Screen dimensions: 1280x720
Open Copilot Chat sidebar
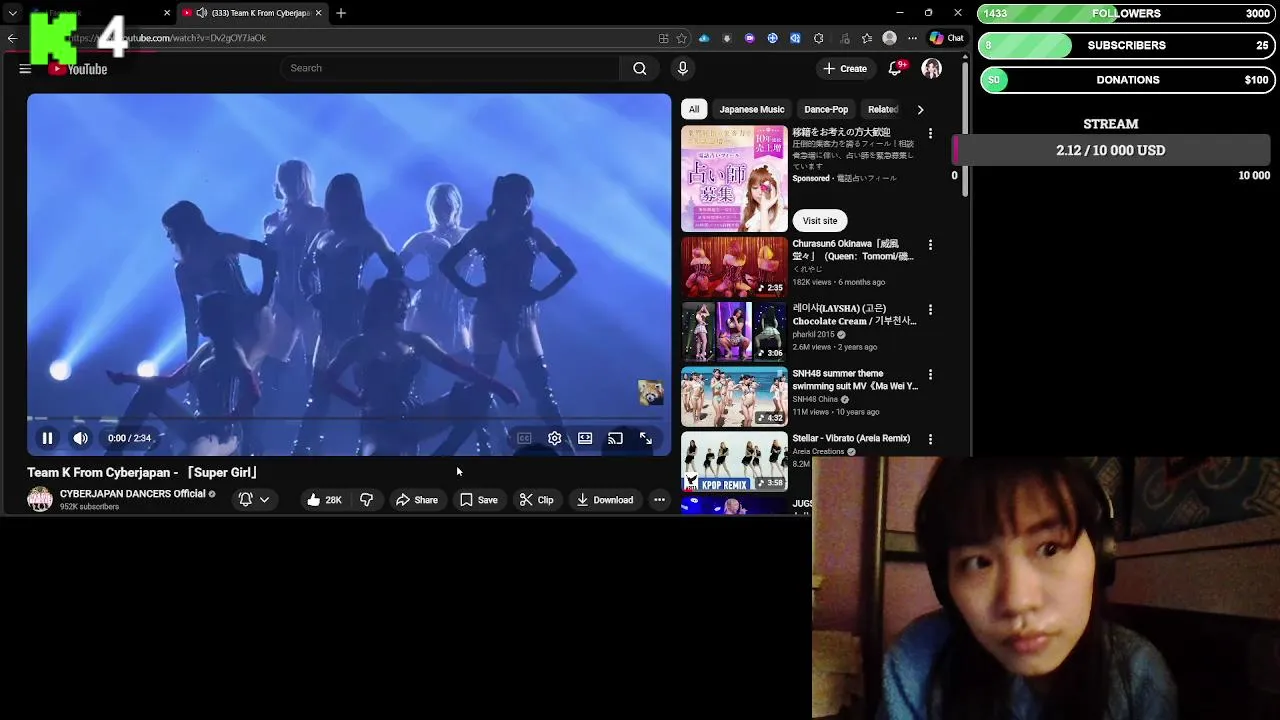tap(946, 38)
